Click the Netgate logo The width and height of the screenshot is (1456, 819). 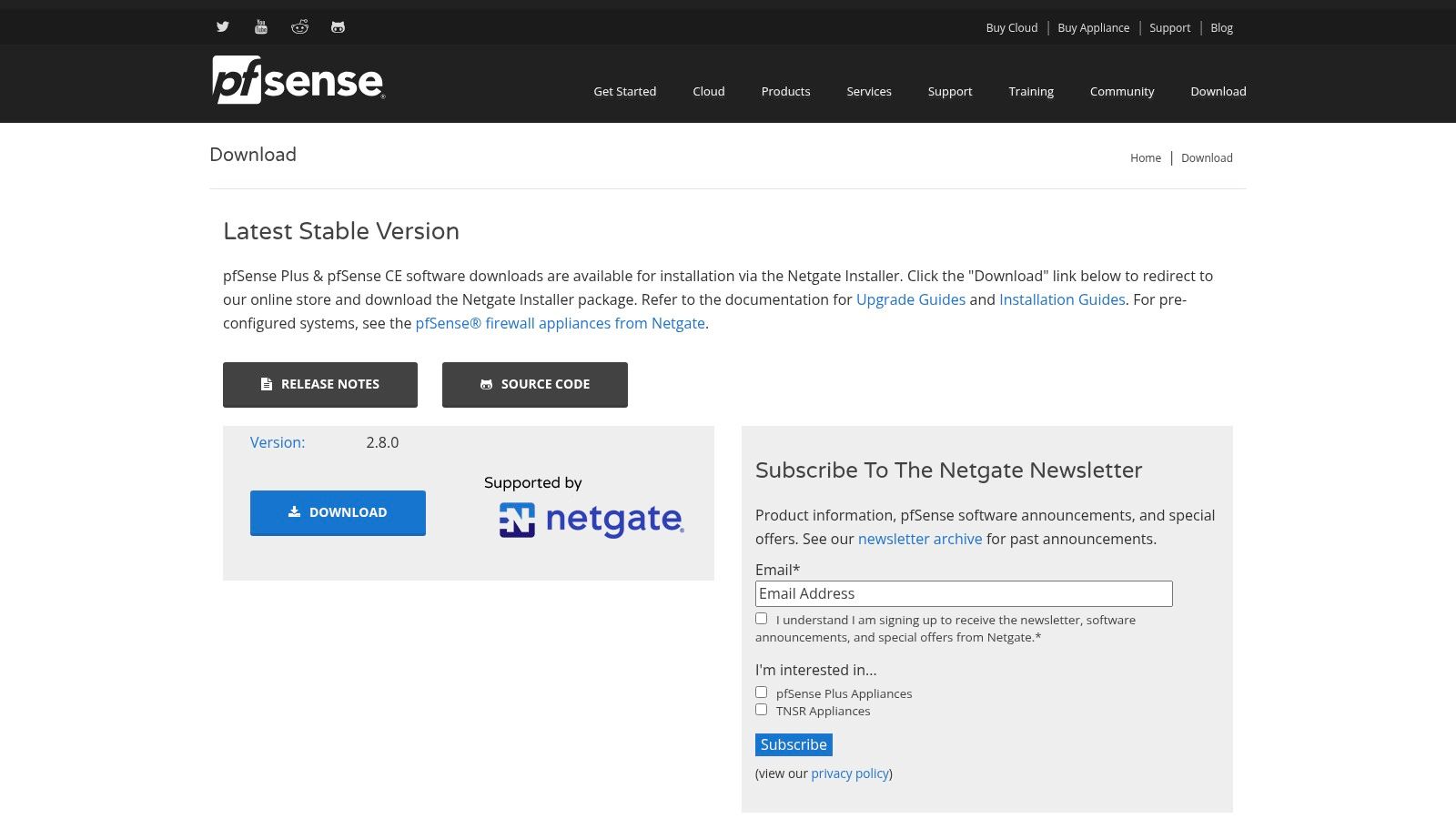[590, 518]
